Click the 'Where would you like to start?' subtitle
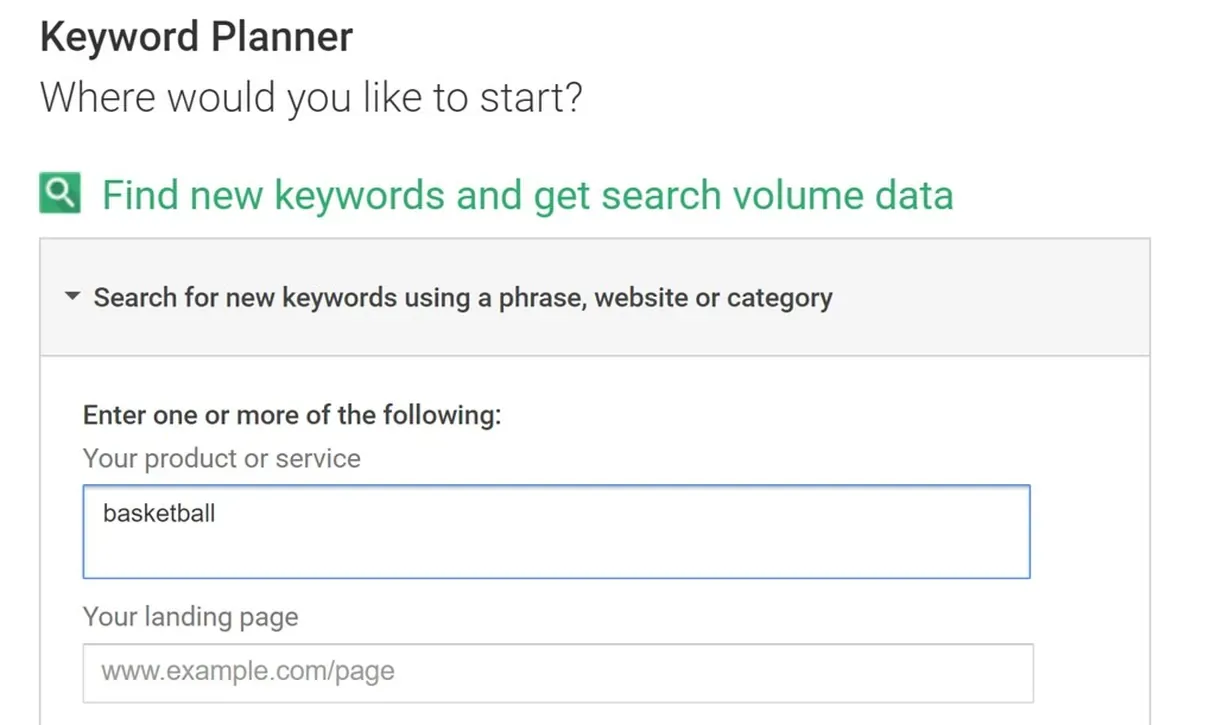 tap(310, 98)
